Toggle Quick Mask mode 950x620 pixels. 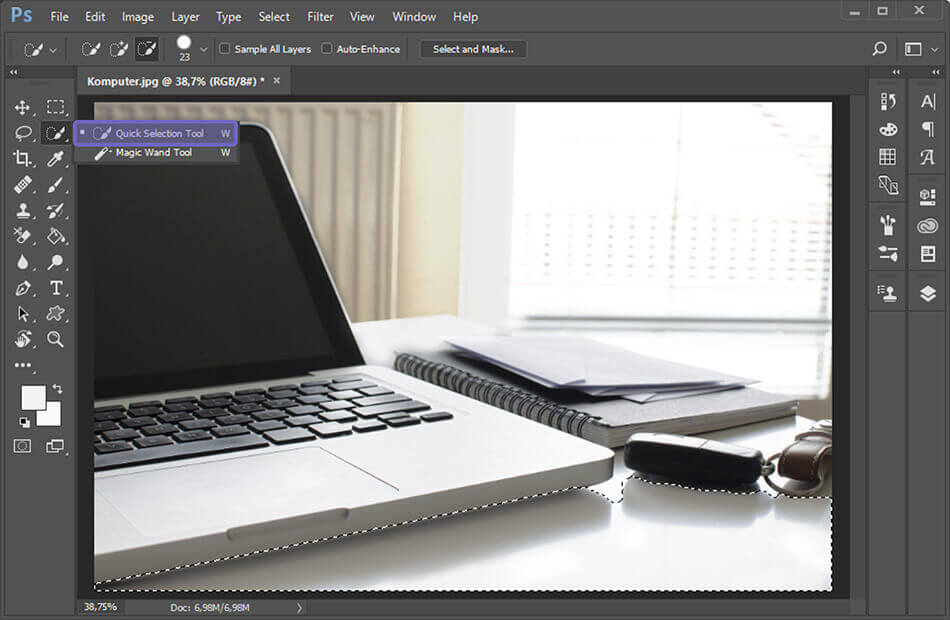coord(22,447)
